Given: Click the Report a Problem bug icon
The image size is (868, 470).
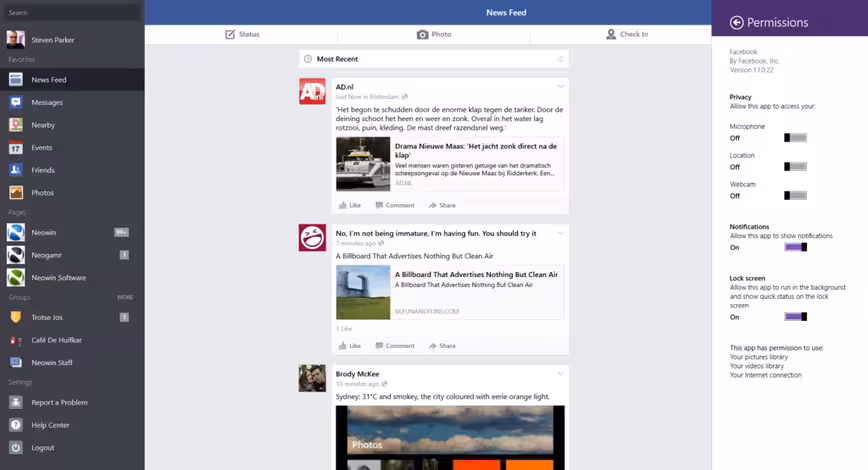Looking at the screenshot, I should click(x=16, y=402).
